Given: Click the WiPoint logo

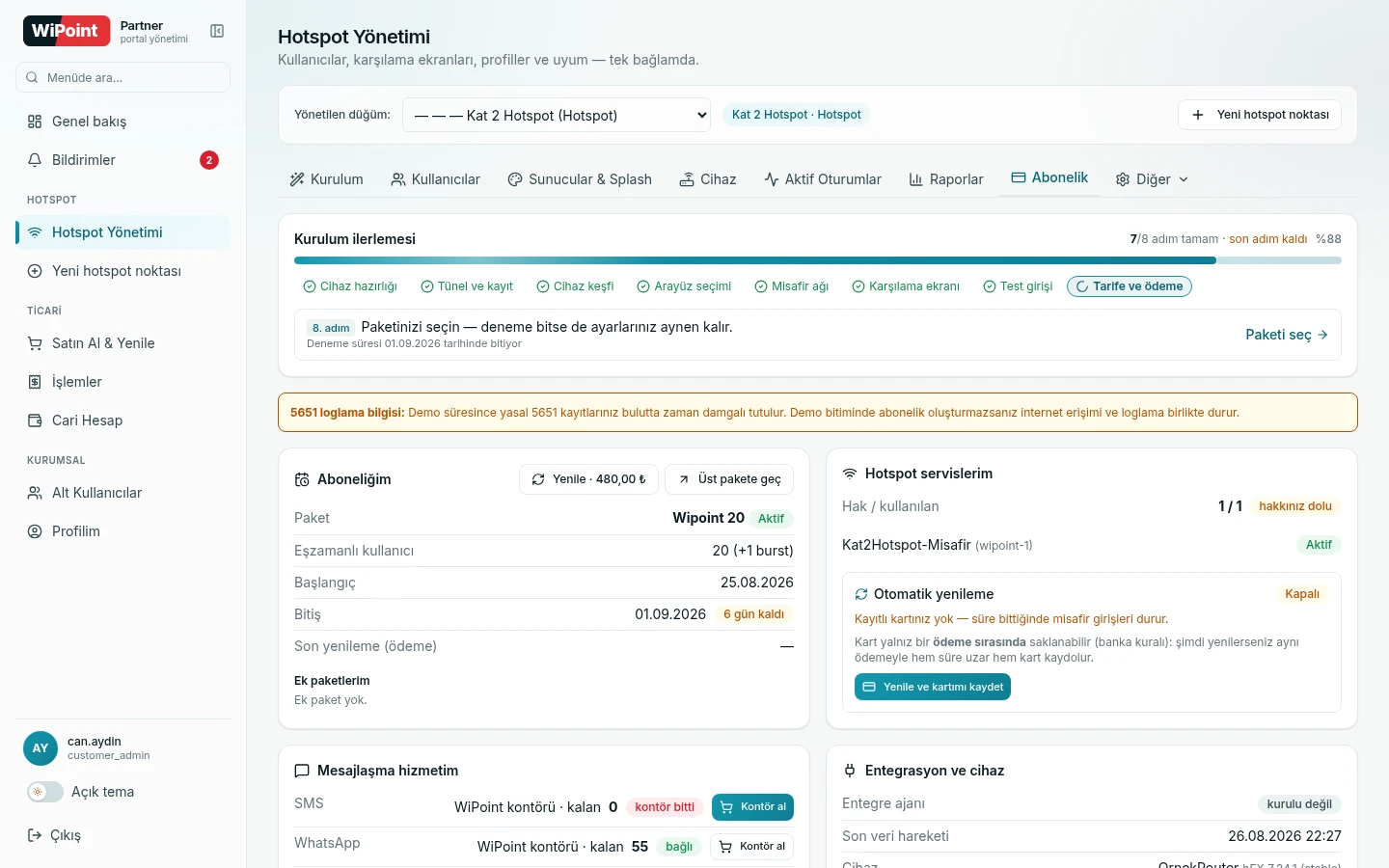Looking at the screenshot, I should click(67, 31).
